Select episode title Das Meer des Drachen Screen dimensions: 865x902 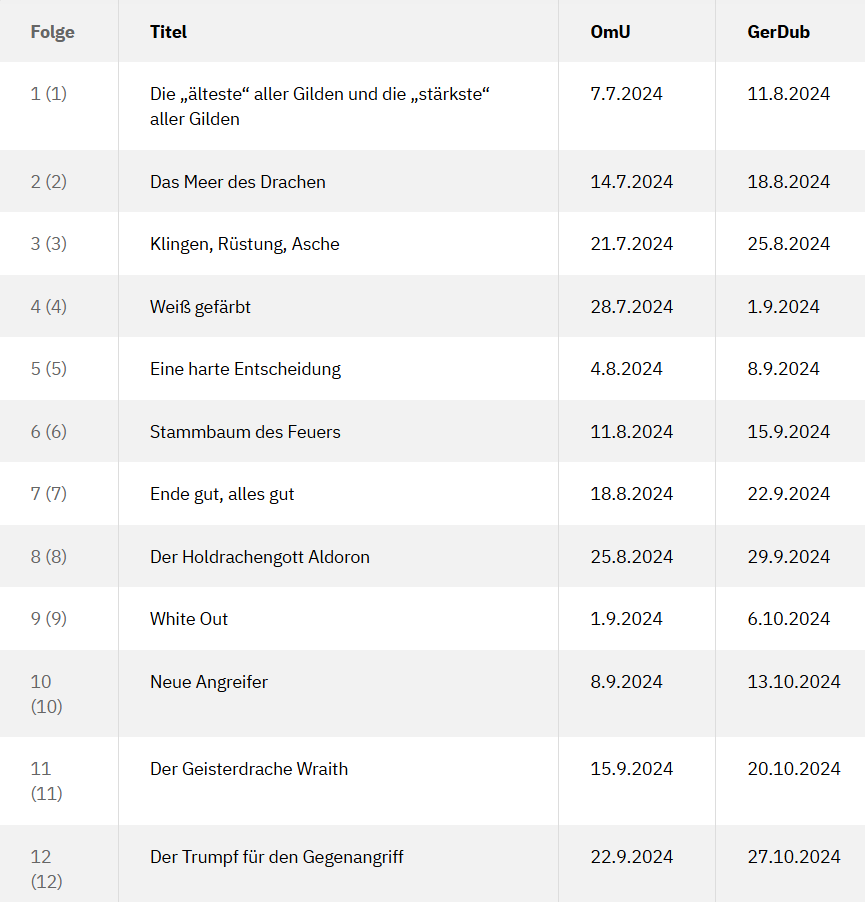pyautogui.click(x=238, y=182)
